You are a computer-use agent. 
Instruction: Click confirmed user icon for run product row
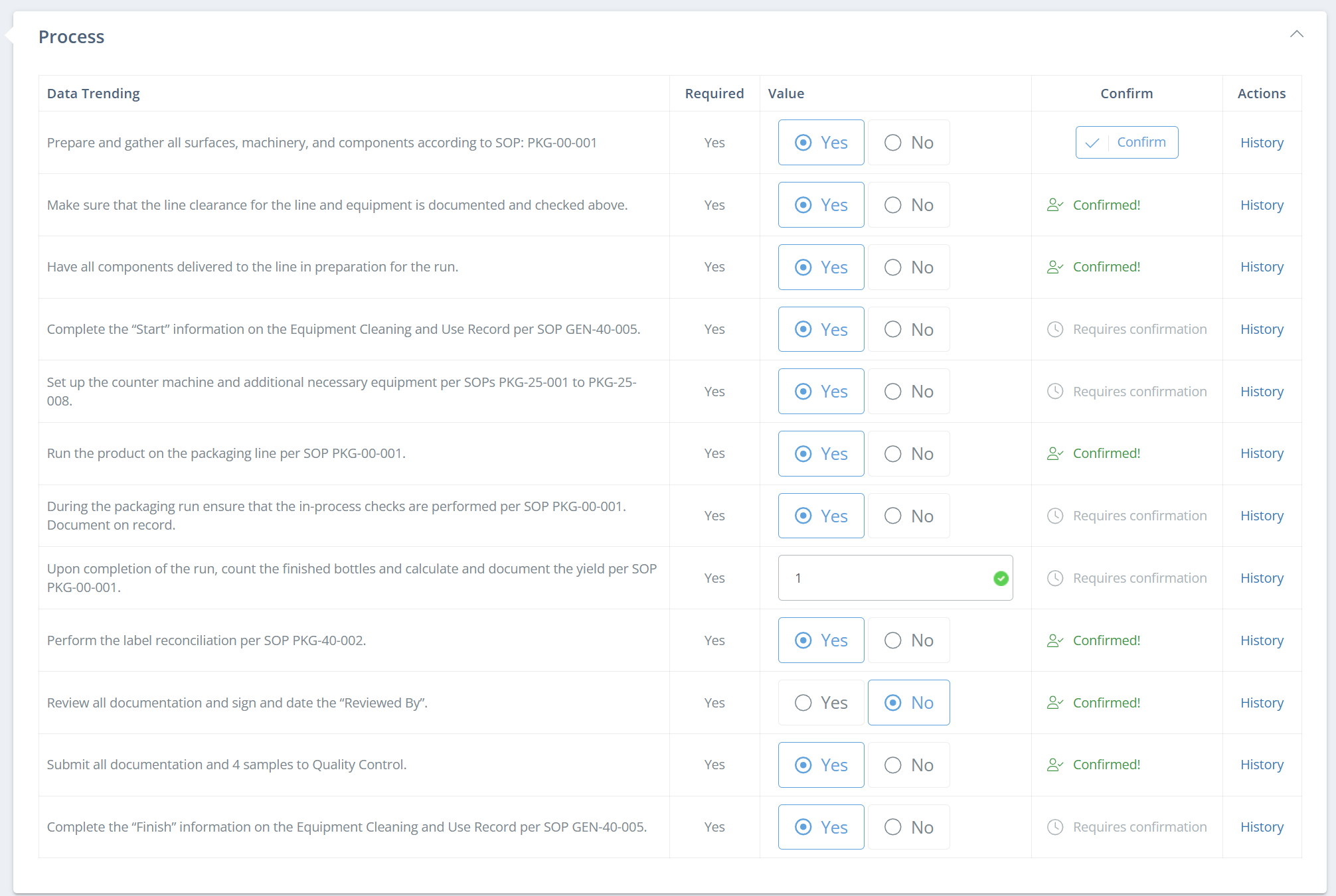click(x=1054, y=454)
